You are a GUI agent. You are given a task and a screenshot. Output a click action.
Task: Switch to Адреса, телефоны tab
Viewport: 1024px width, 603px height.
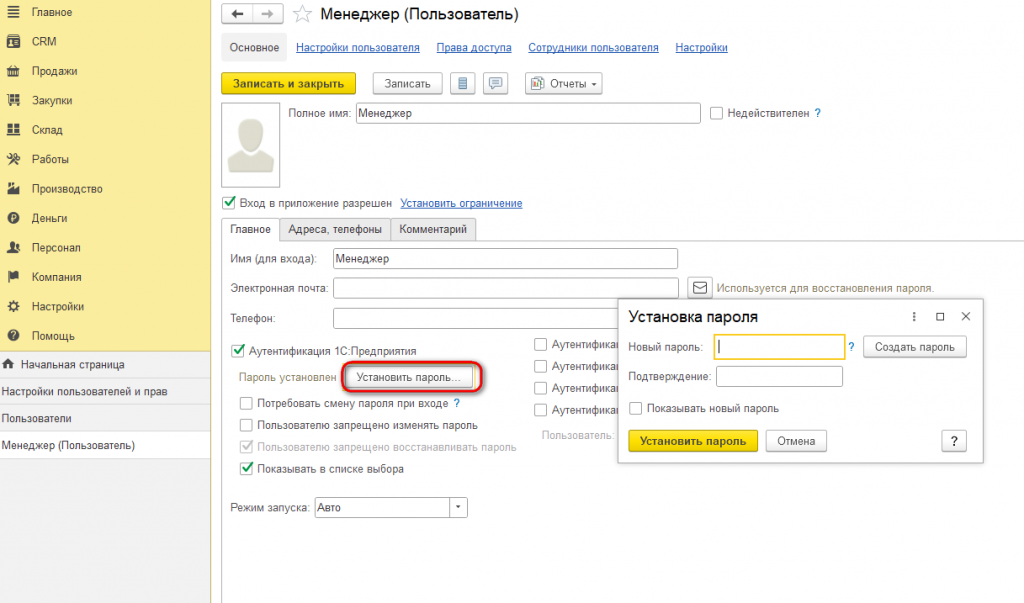click(335, 229)
